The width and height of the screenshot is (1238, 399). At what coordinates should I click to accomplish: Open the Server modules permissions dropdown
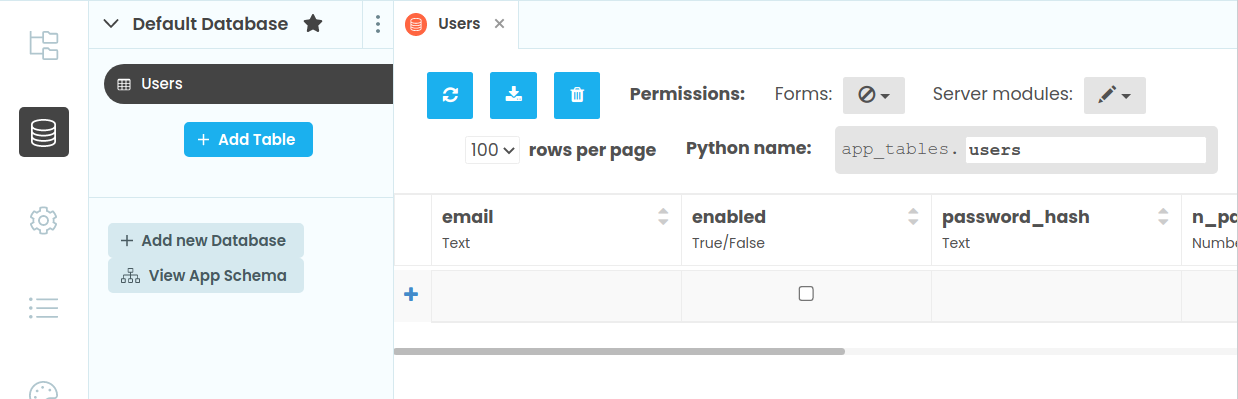coord(1115,95)
